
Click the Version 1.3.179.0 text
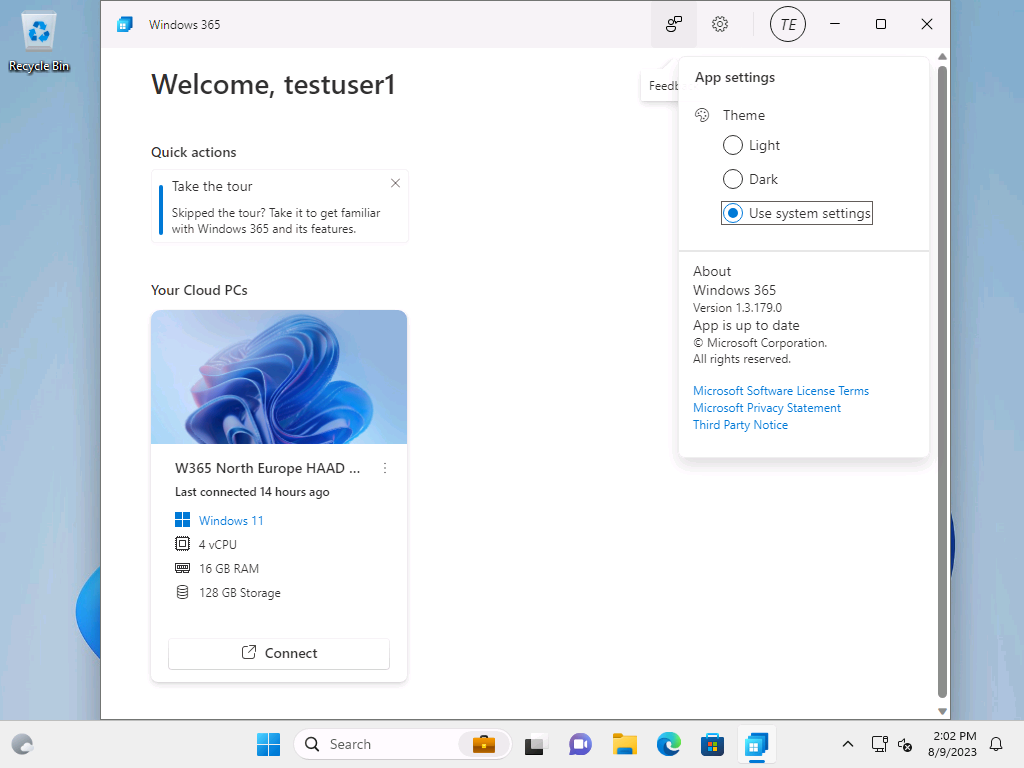pyautogui.click(x=737, y=308)
